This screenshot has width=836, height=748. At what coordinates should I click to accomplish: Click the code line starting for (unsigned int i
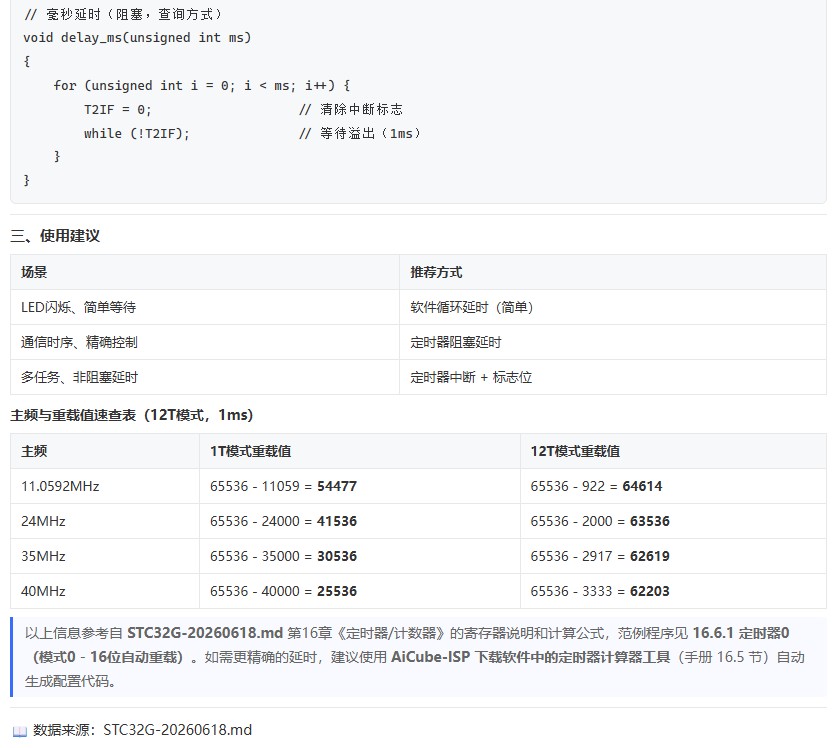(202, 86)
